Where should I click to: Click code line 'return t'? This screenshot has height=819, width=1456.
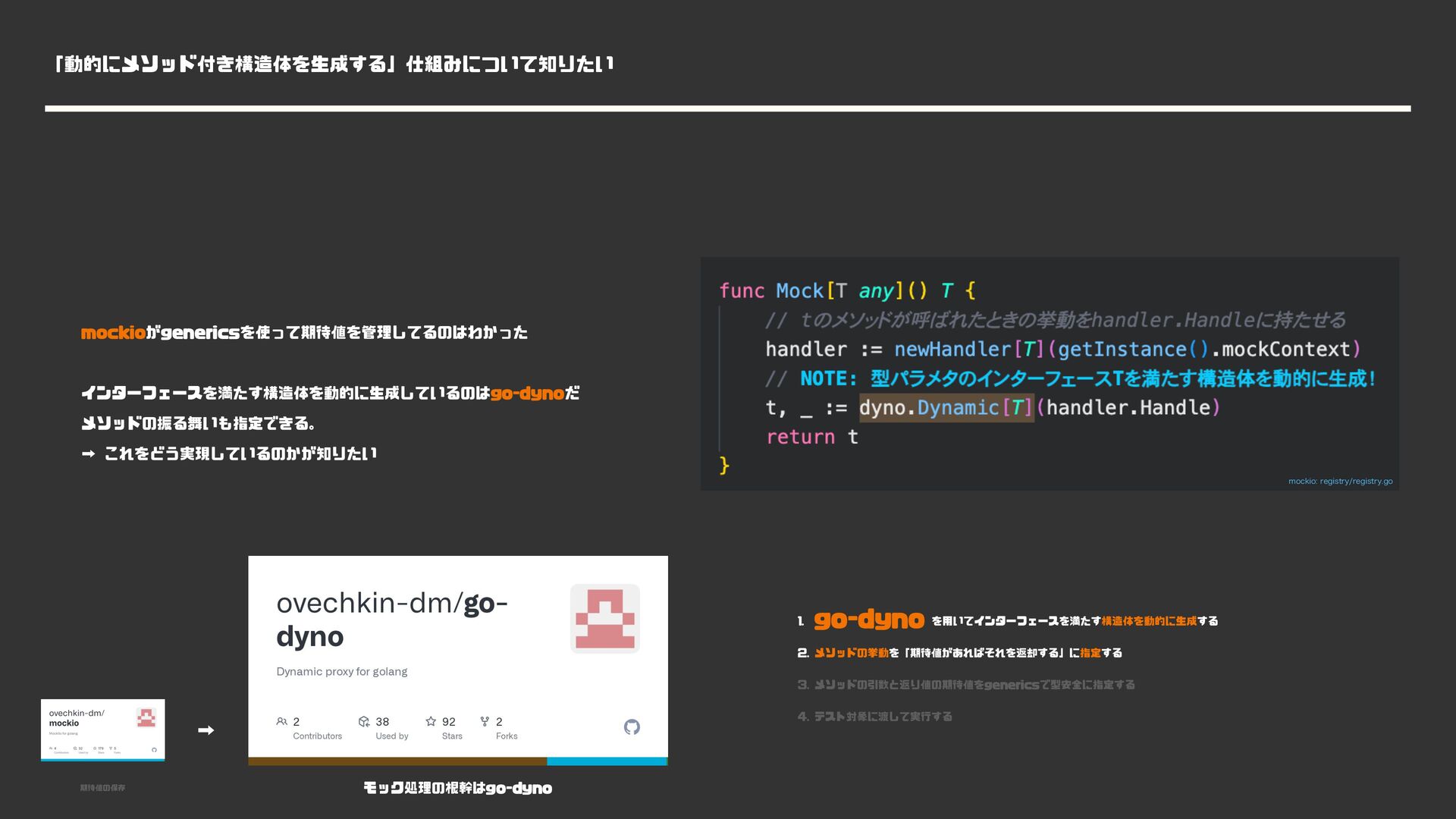point(812,437)
